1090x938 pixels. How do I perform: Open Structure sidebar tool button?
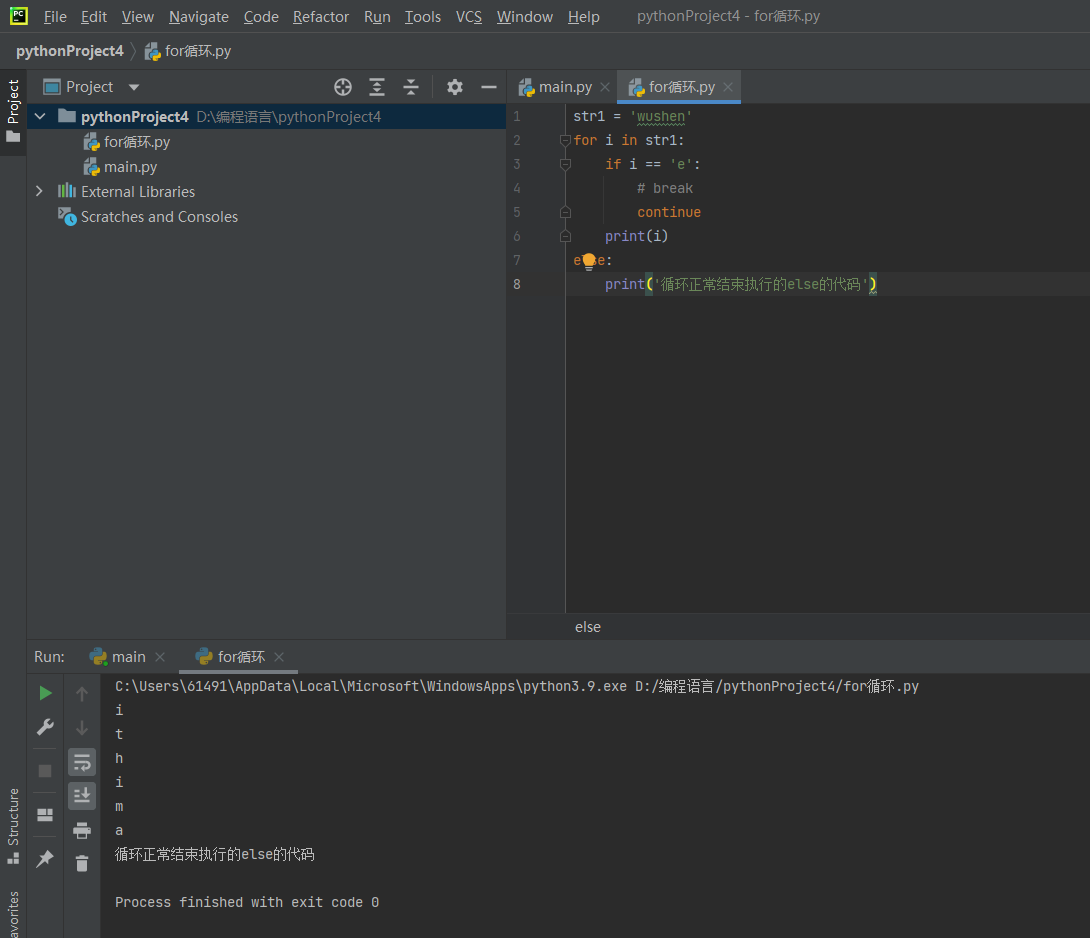(13, 826)
